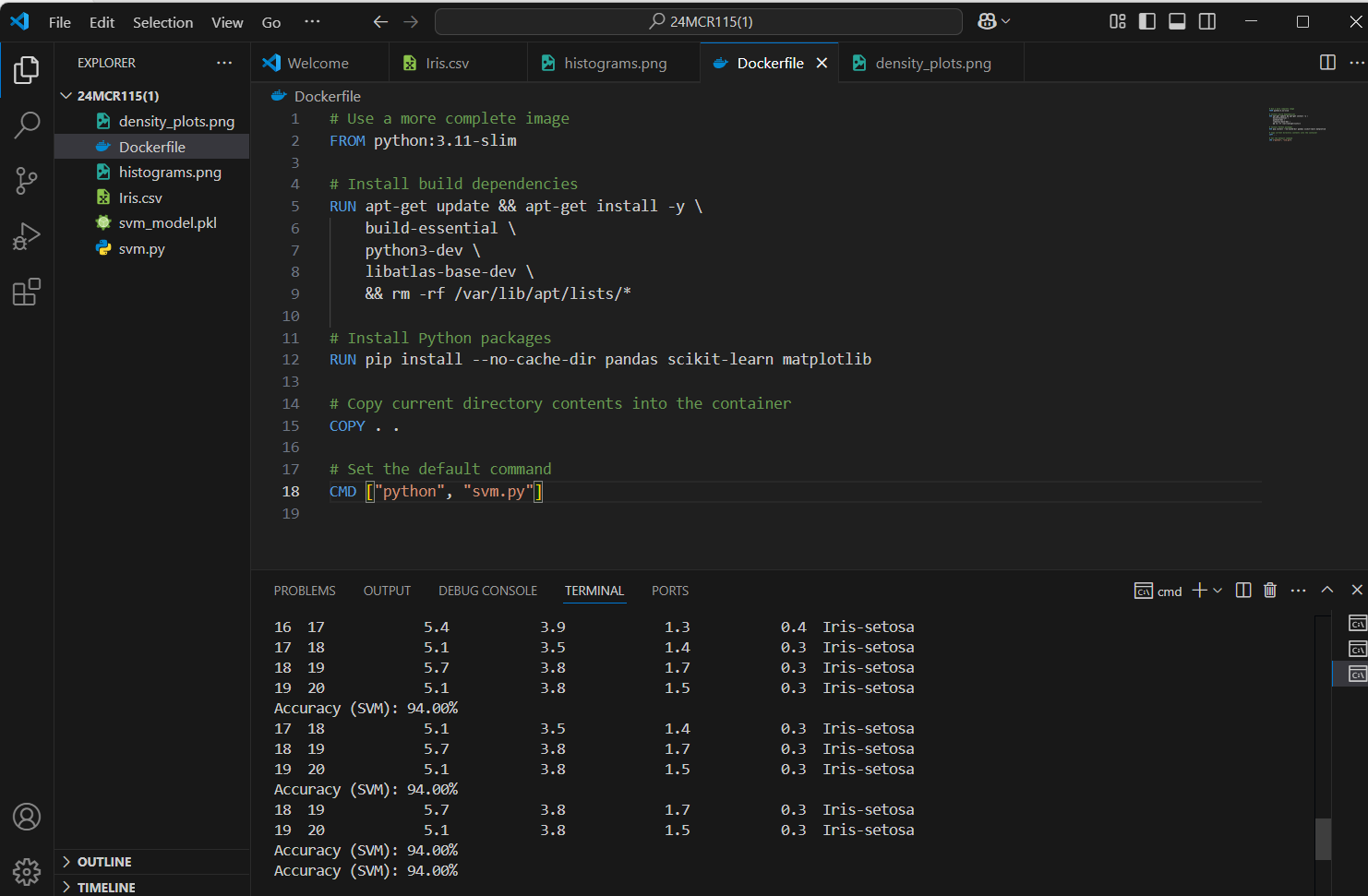This screenshot has height=896, width=1368.
Task: Close the terminal panel
Action: (1357, 591)
